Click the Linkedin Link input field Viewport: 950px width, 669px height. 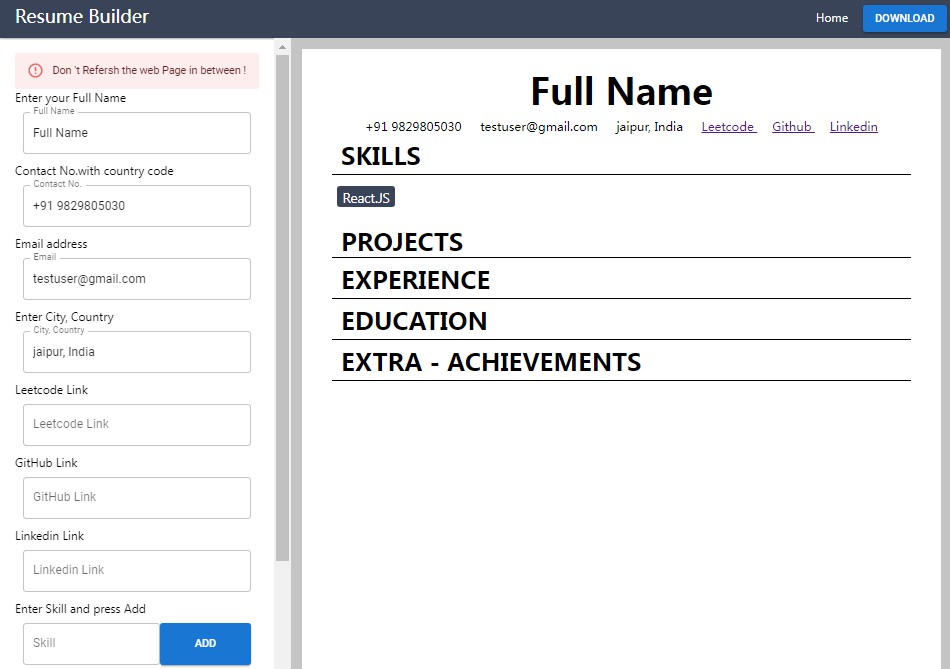(136, 570)
